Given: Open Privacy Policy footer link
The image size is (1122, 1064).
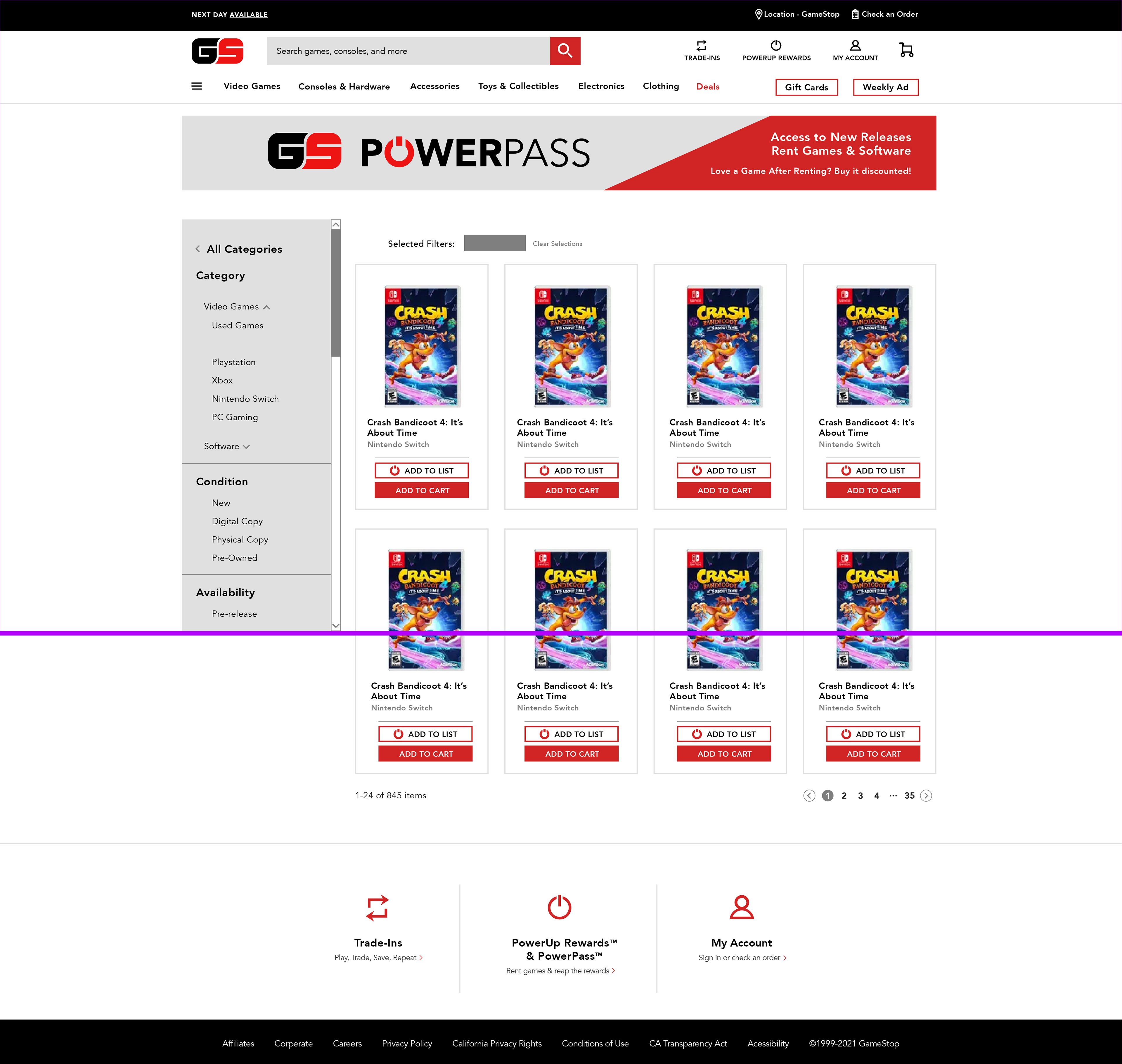Looking at the screenshot, I should pos(406,1044).
